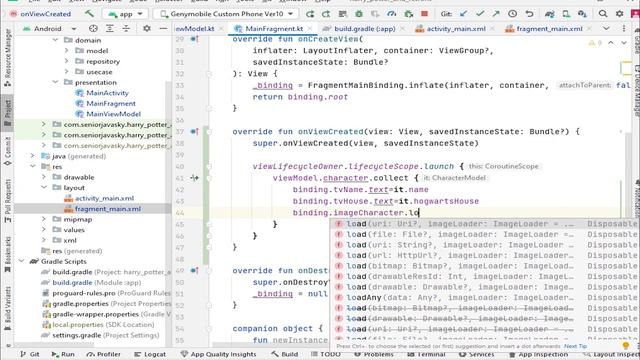
Task: Open the Git tool window
Action: click(x=30, y=354)
